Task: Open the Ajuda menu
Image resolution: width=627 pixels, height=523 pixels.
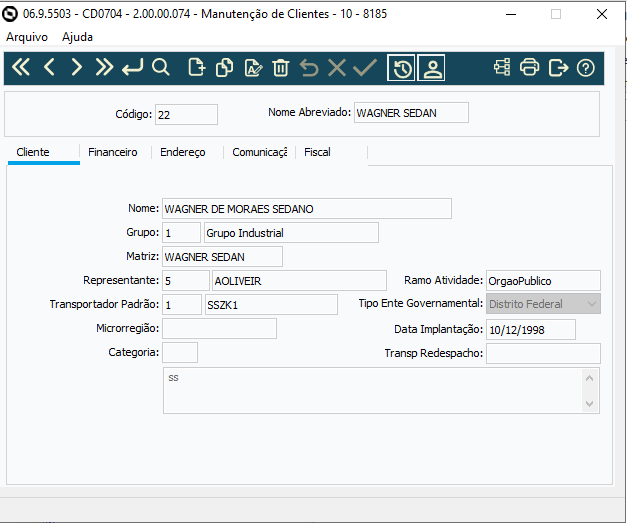Action: point(77,37)
